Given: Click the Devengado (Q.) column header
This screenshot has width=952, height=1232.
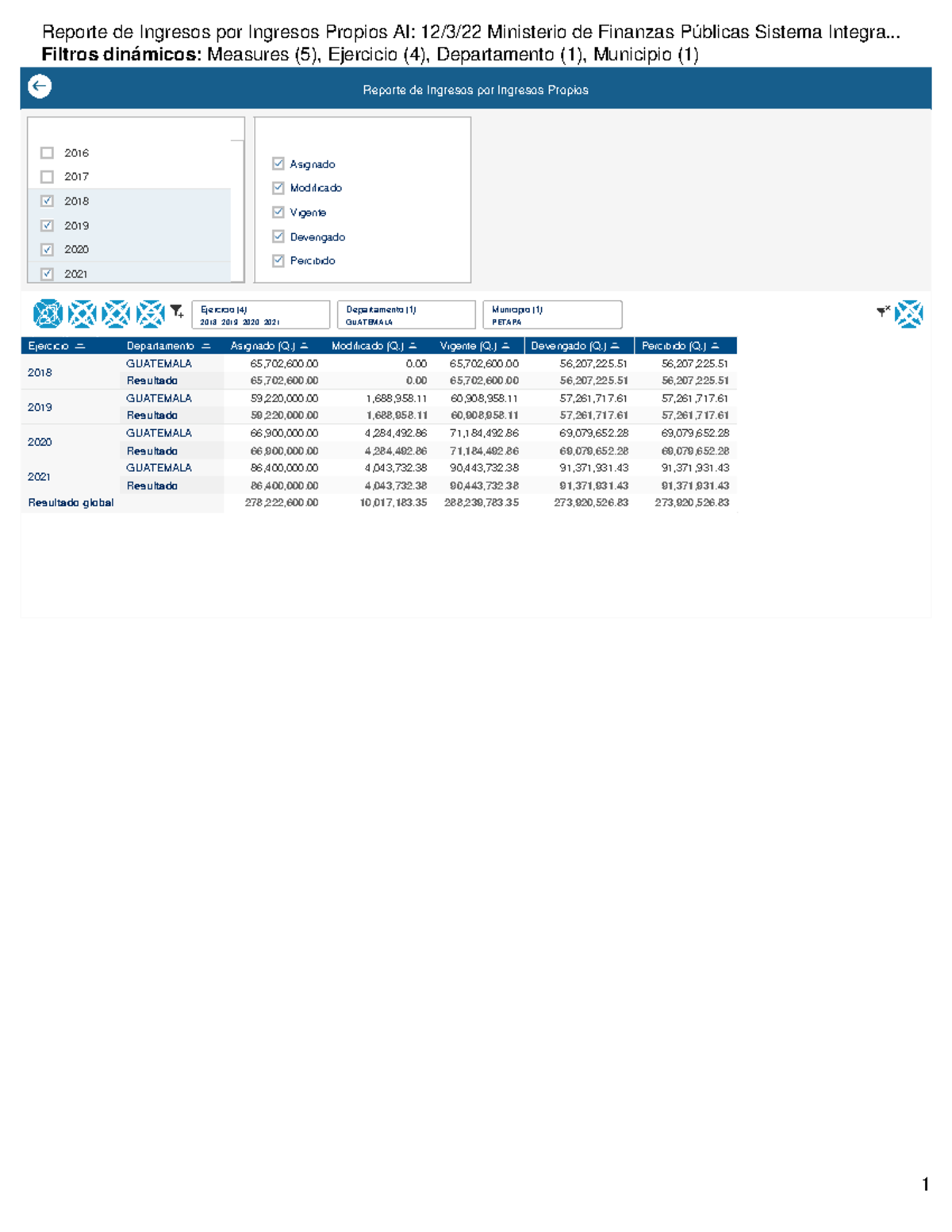Looking at the screenshot, I should click(568, 346).
